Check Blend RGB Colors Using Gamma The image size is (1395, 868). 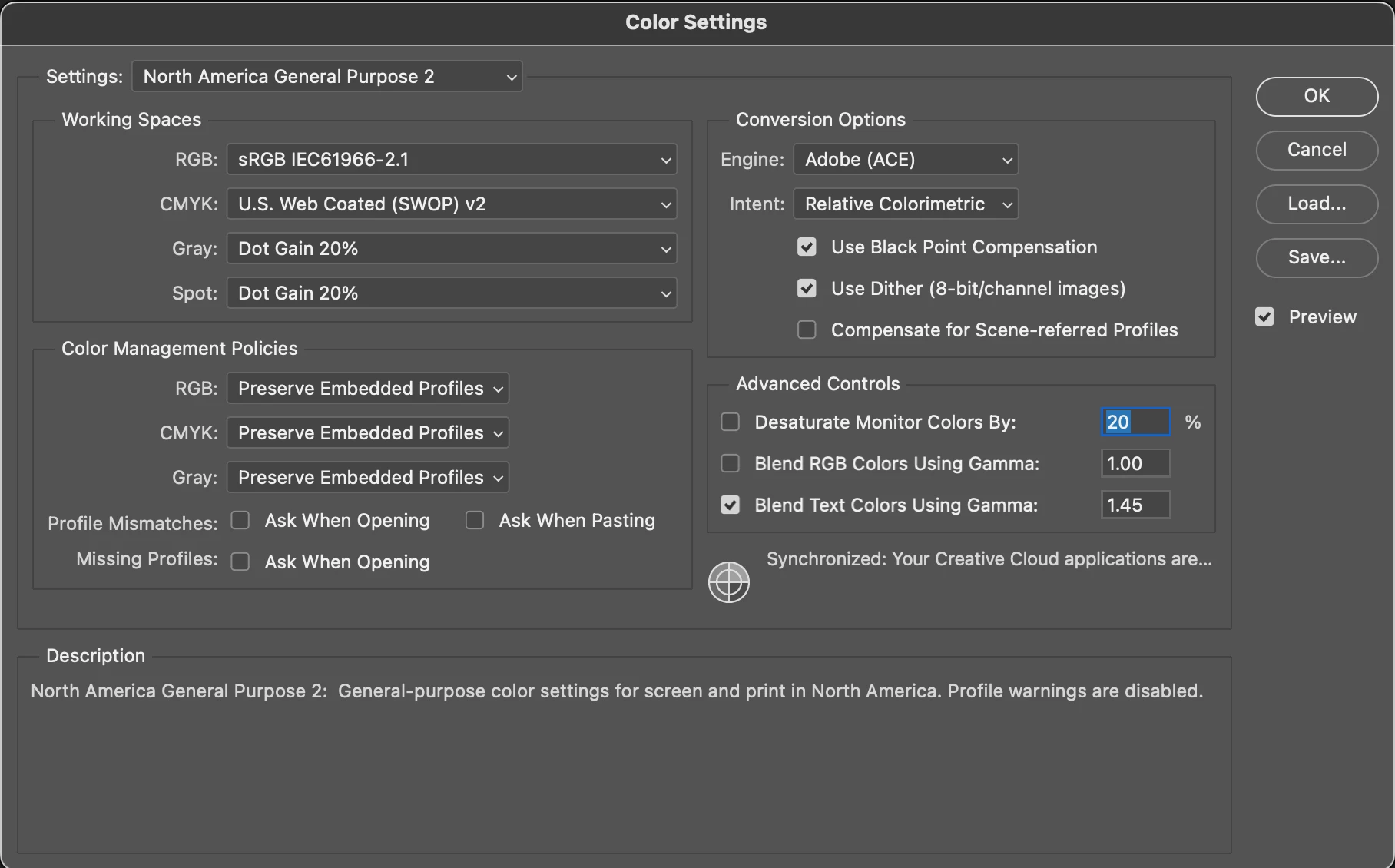point(731,464)
